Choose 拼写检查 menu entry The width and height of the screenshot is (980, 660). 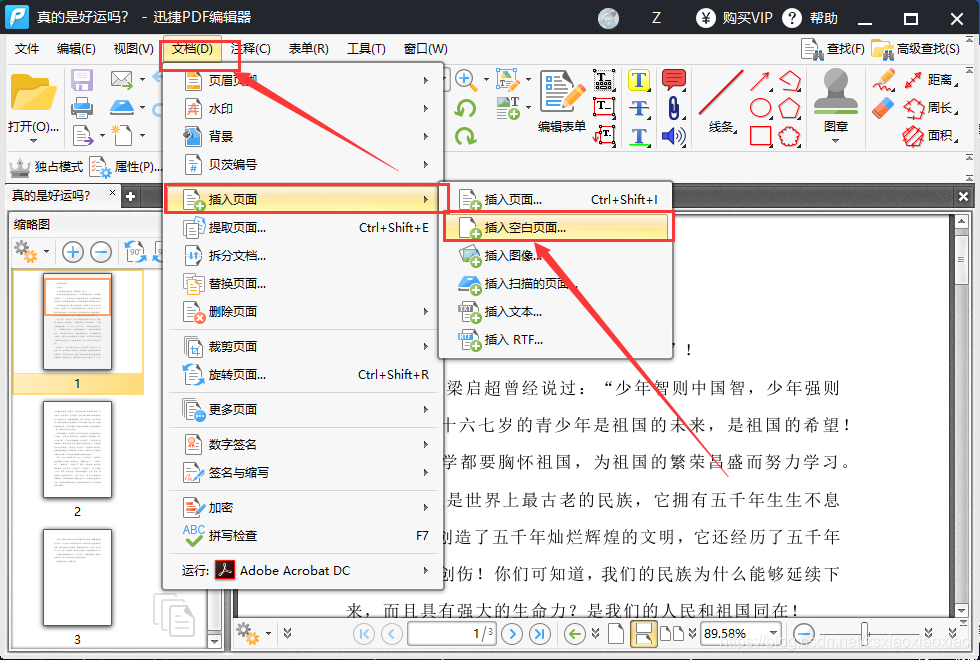point(303,536)
